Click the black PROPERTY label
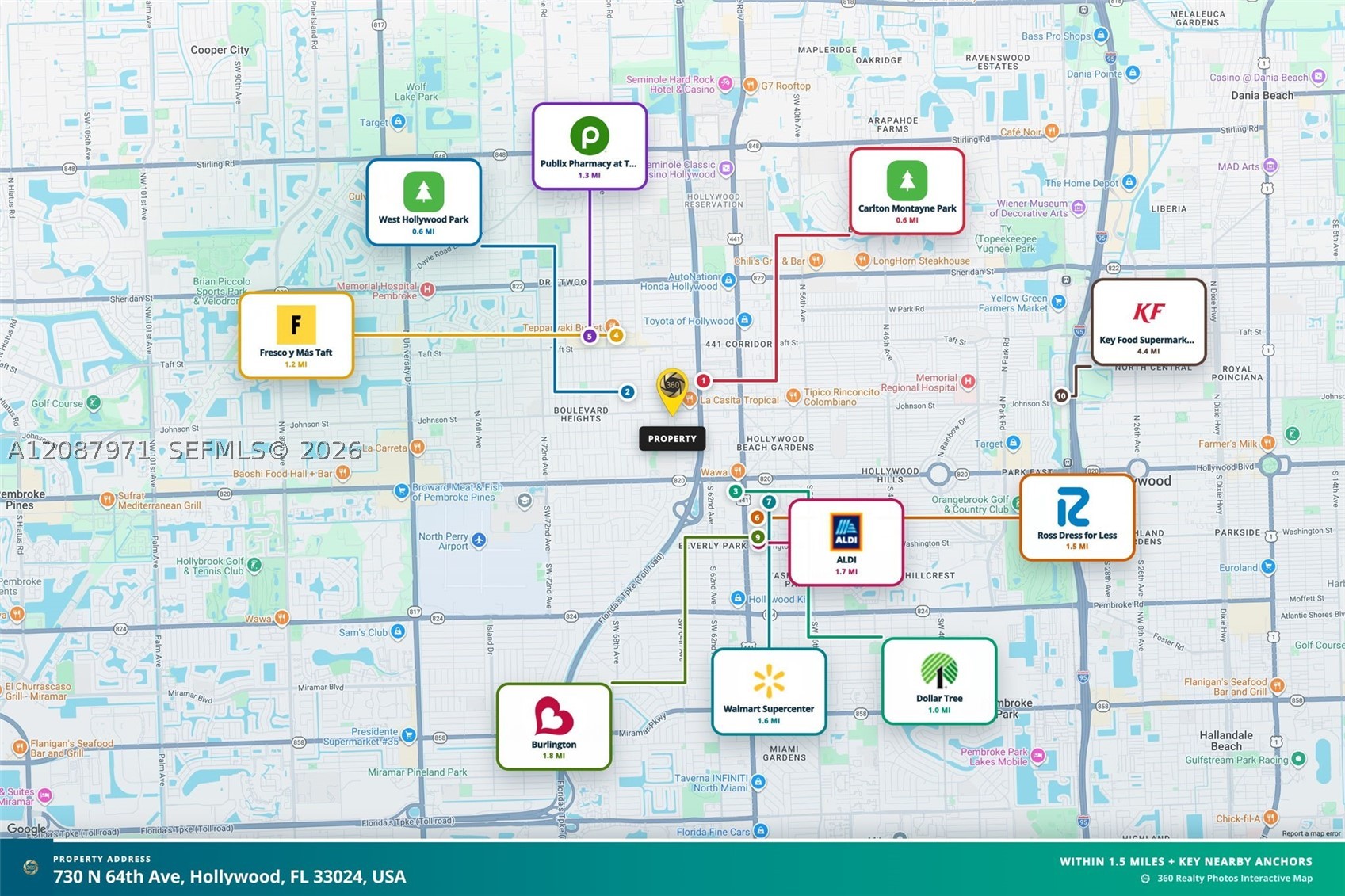This screenshot has width=1345, height=896. (672, 439)
